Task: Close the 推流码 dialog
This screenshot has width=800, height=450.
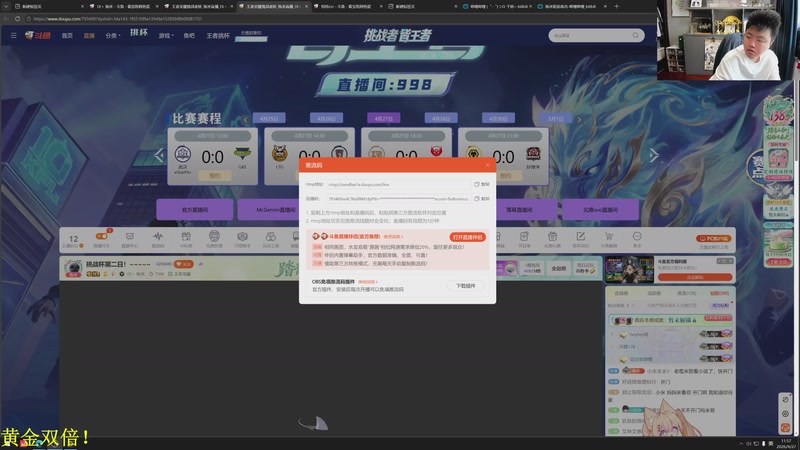Action: [487, 165]
